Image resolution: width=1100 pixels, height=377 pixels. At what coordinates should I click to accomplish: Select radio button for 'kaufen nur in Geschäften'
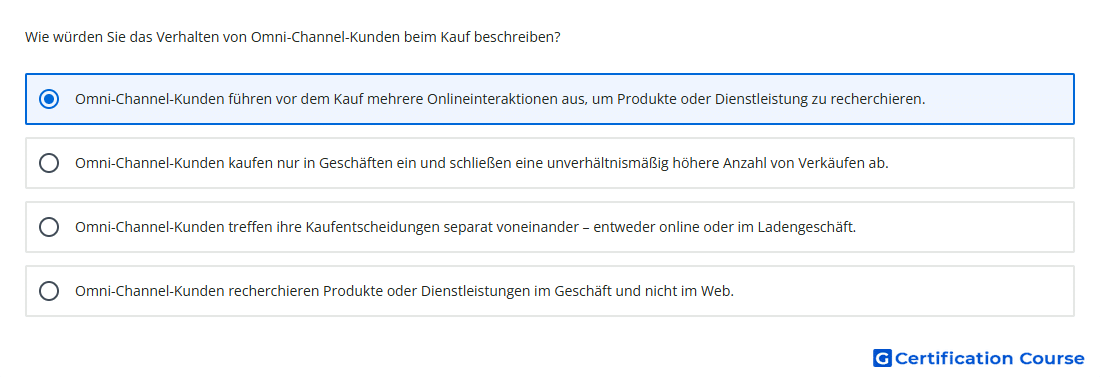49,163
